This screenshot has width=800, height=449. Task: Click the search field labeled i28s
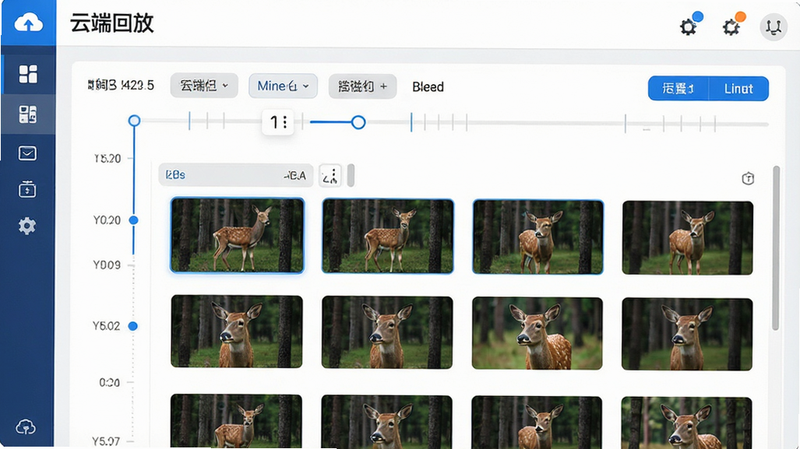coord(236,175)
